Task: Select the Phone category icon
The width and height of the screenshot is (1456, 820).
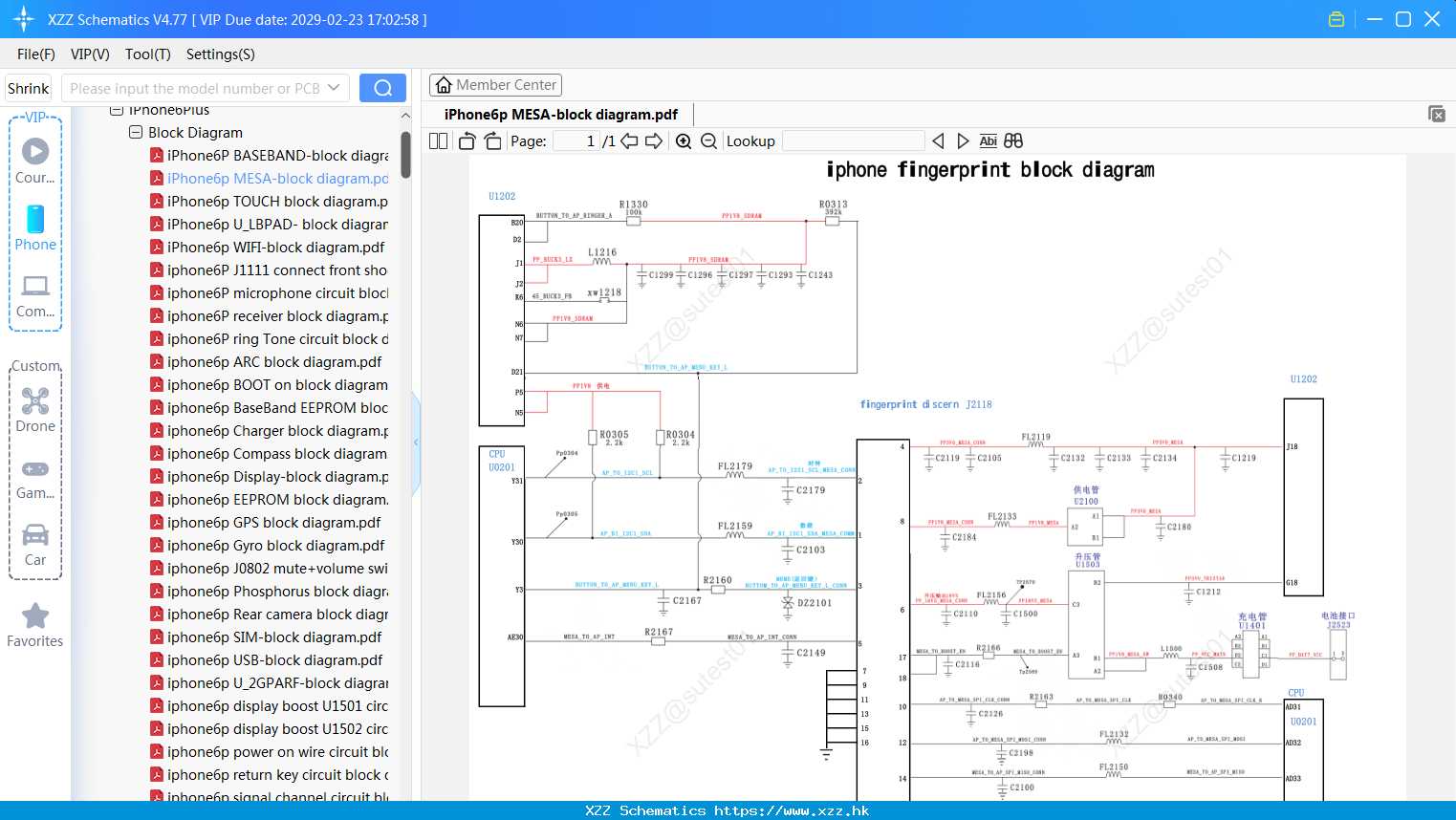Action: [35, 227]
